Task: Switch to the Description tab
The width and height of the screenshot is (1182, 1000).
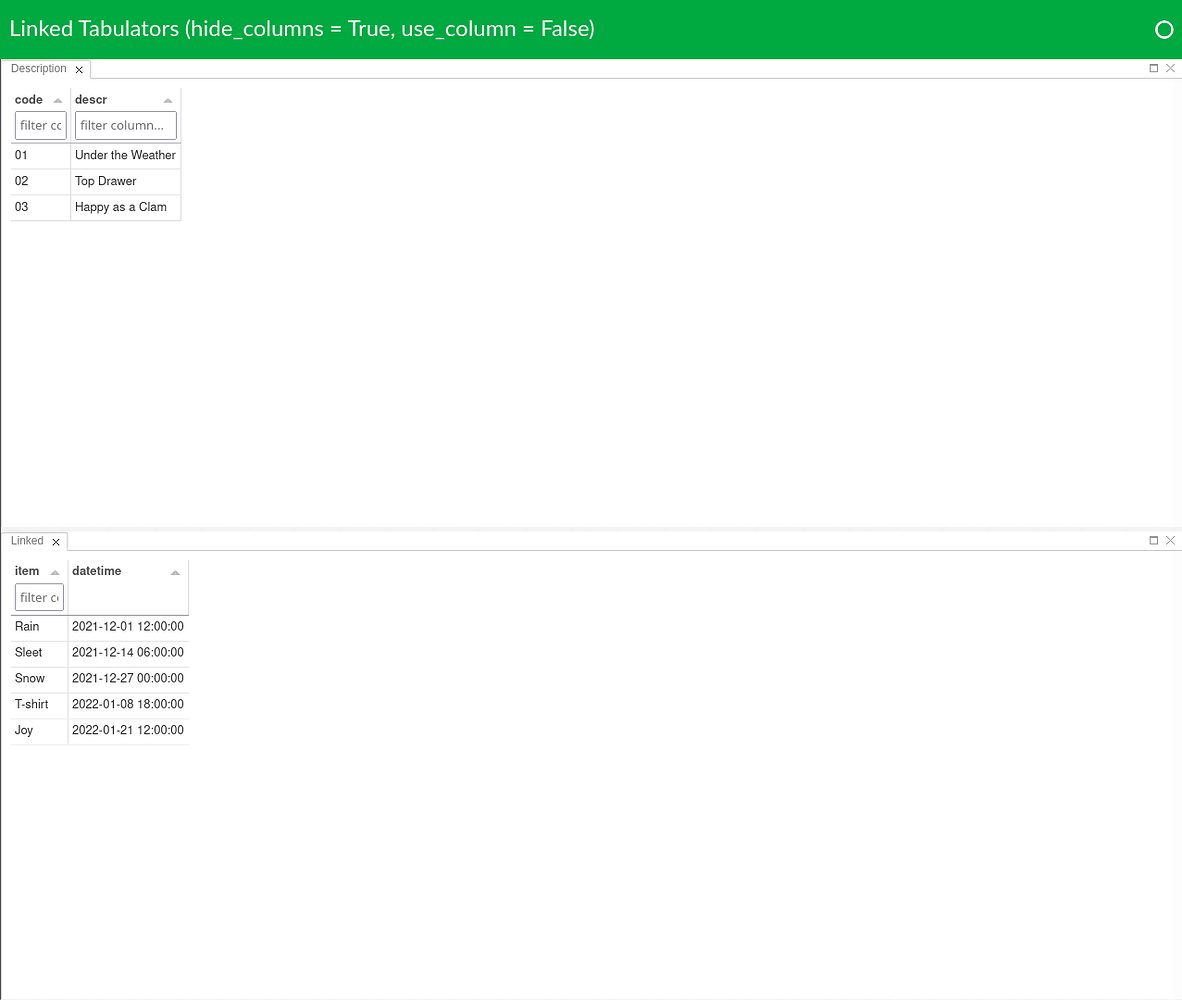Action: point(37,69)
